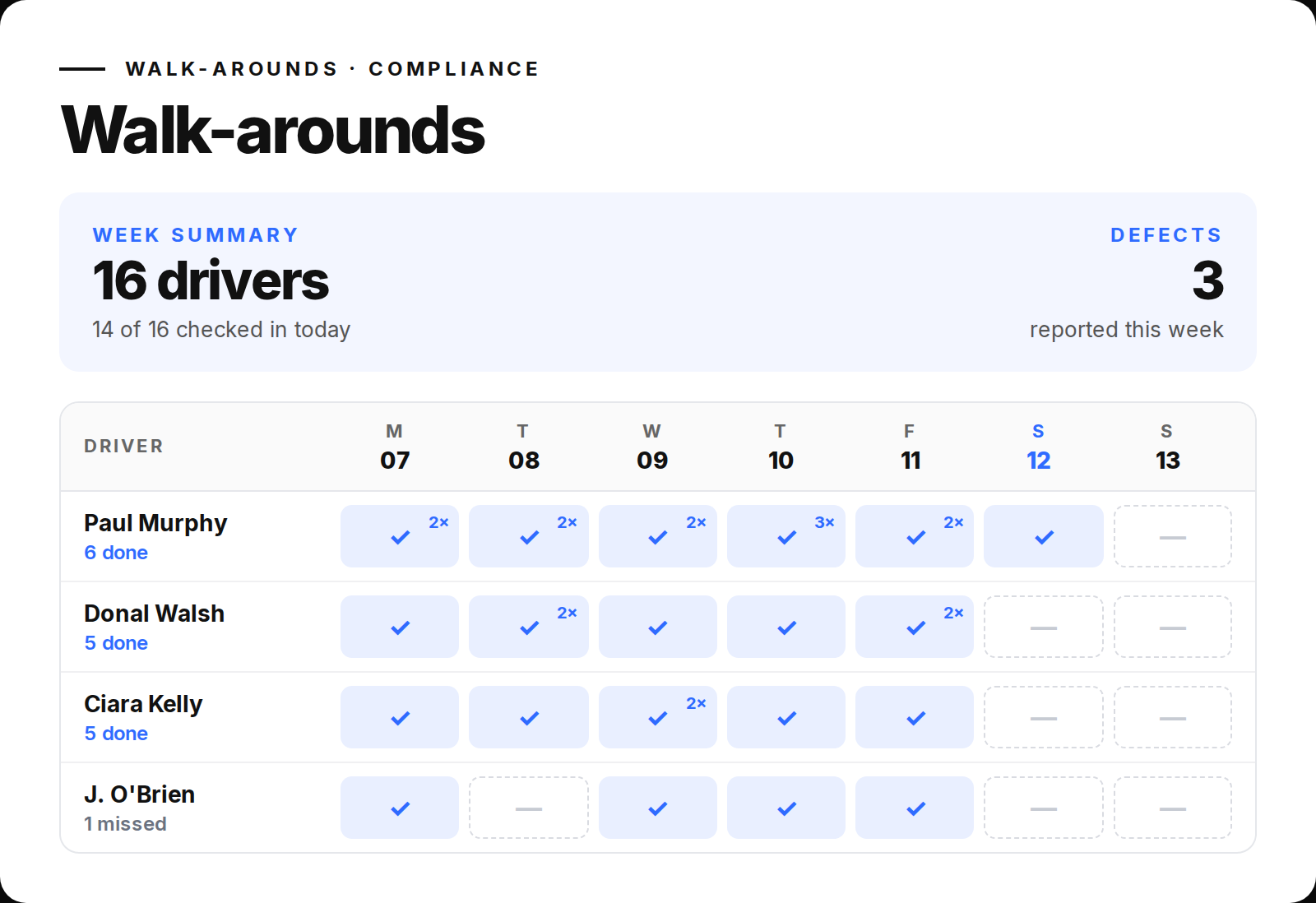Screen dimensions: 1316x903
Task: Click the Ciara Kelly driver name
Action: (x=143, y=704)
